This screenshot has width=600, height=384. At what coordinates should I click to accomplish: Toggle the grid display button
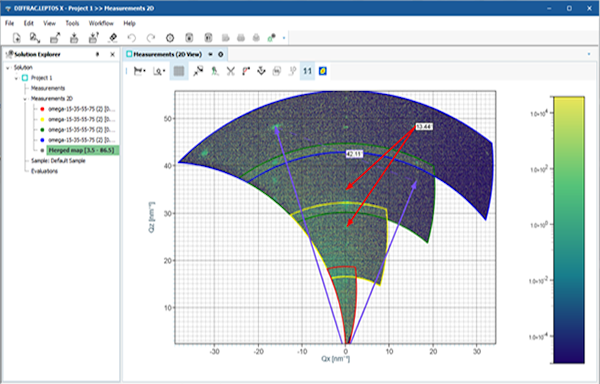coord(179,71)
